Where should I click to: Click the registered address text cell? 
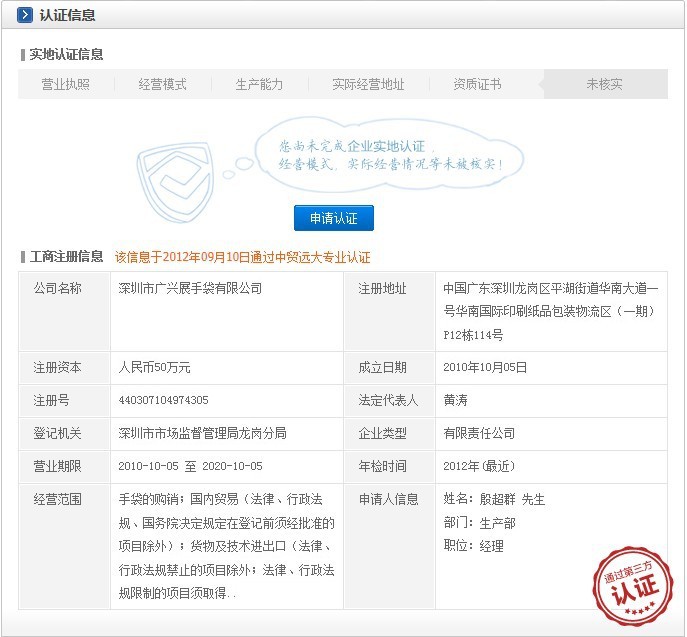(550, 311)
